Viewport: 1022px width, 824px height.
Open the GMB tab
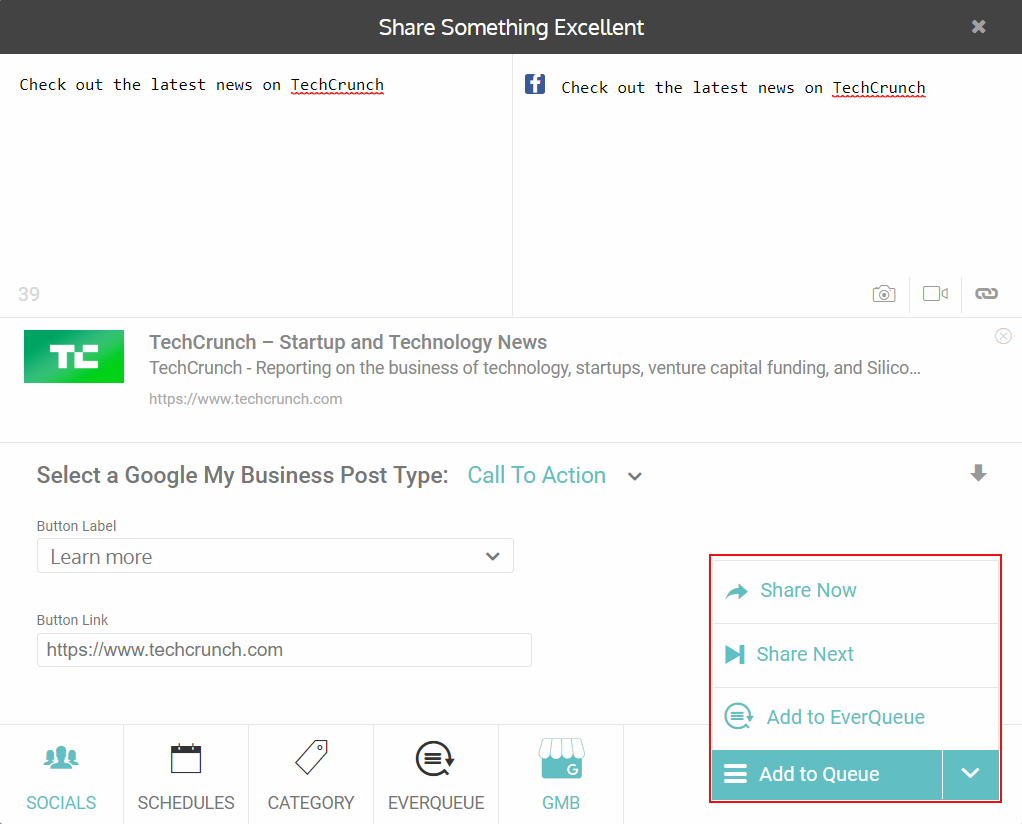point(561,775)
